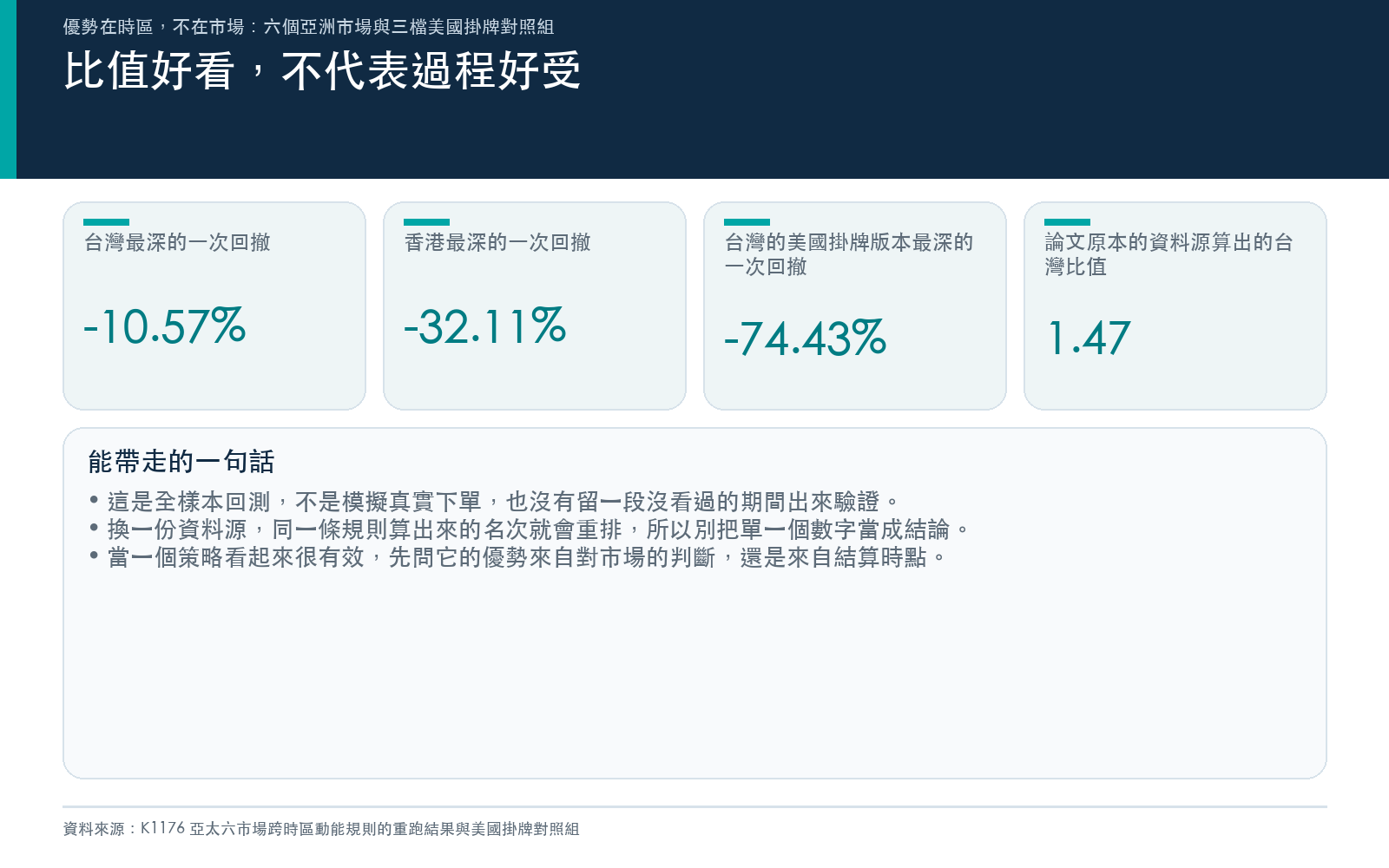Select the value -74.43%
Image resolution: width=1389 pixels, height=868 pixels.
[x=805, y=339]
